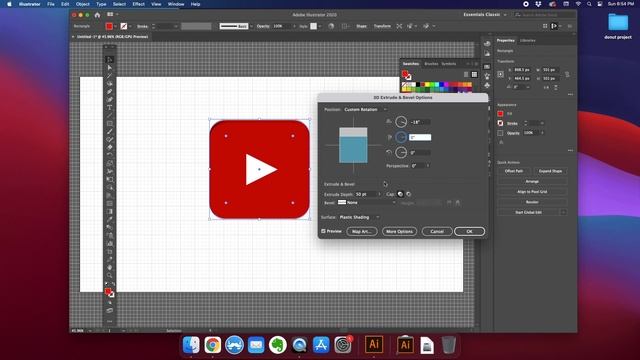Image resolution: width=640 pixels, height=360 pixels.
Task: Select the Type tool
Action: click(109, 108)
